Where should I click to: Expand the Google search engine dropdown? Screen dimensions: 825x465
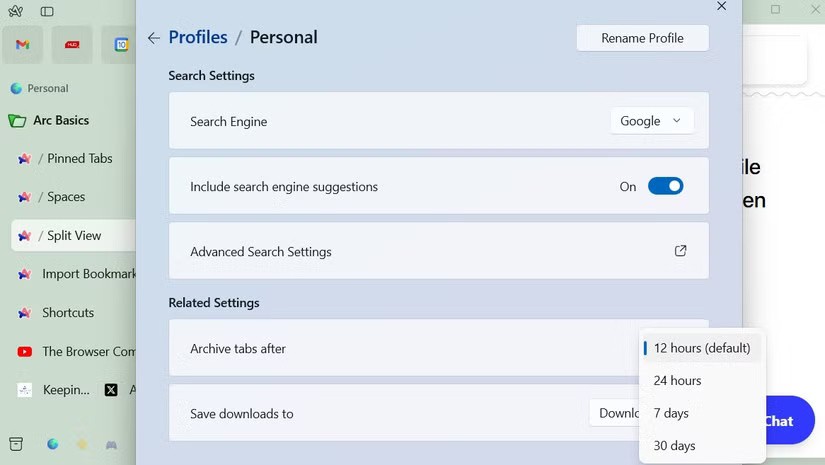(x=651, y=121)
